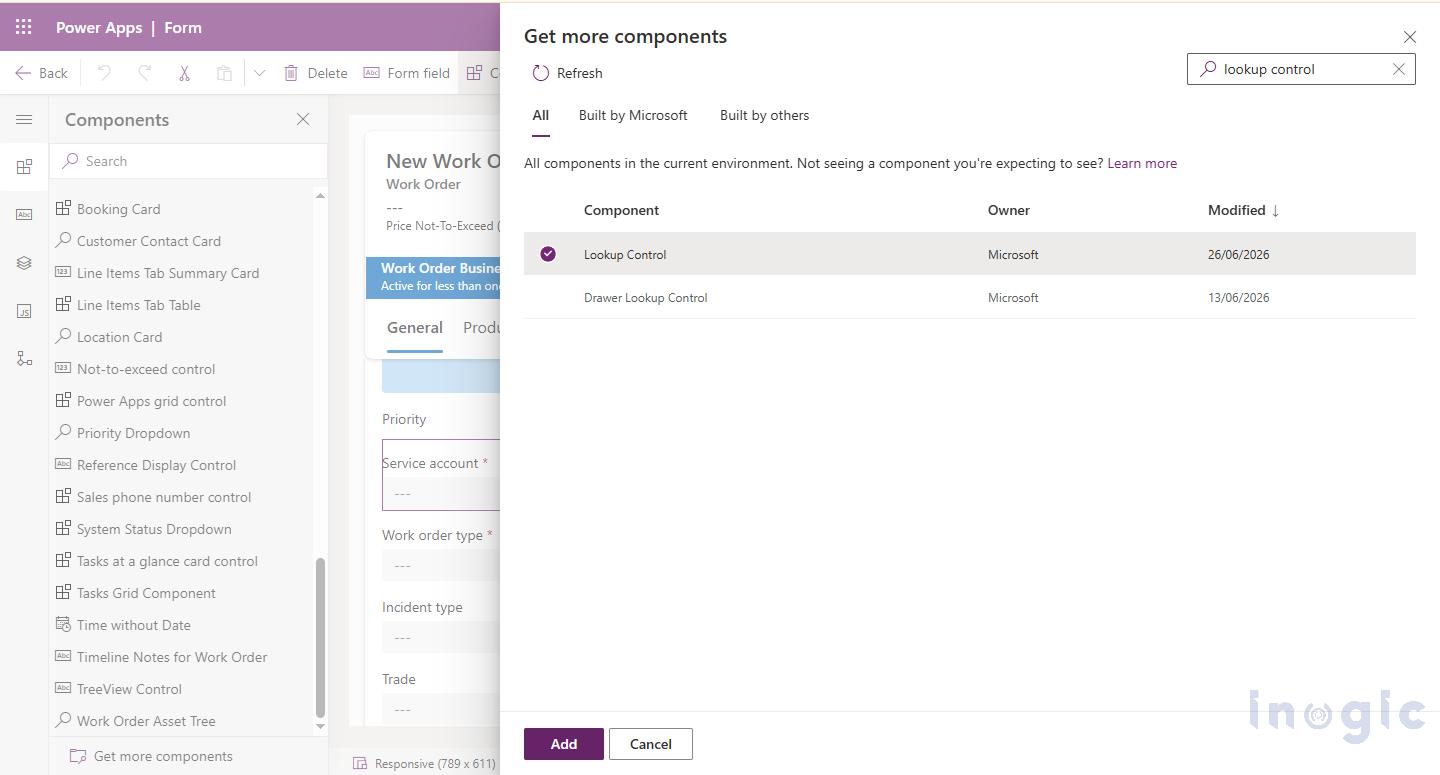Uncheck the Lookup Control row checkbox
This screenshot has height=775, width=1440.
click(x=548, y=254)
